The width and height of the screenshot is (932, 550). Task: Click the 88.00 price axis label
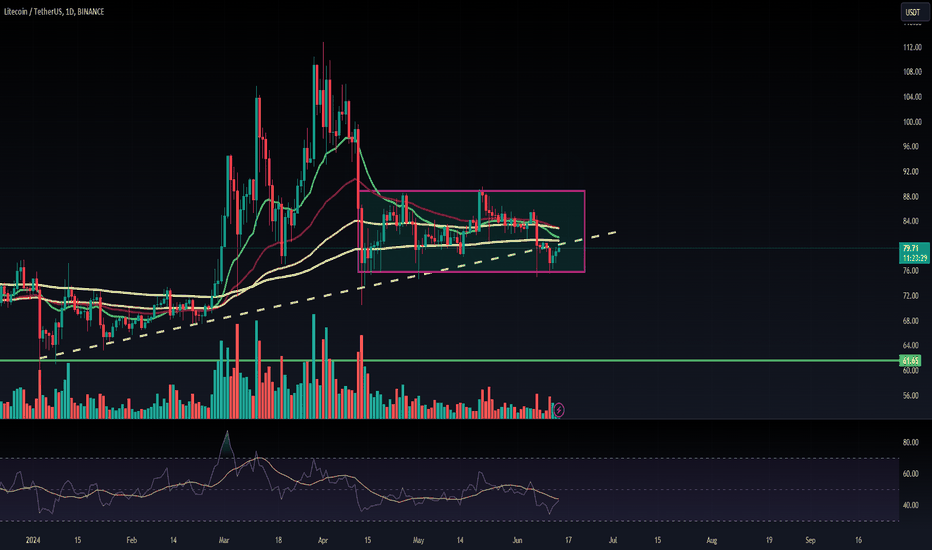point(910,196)
